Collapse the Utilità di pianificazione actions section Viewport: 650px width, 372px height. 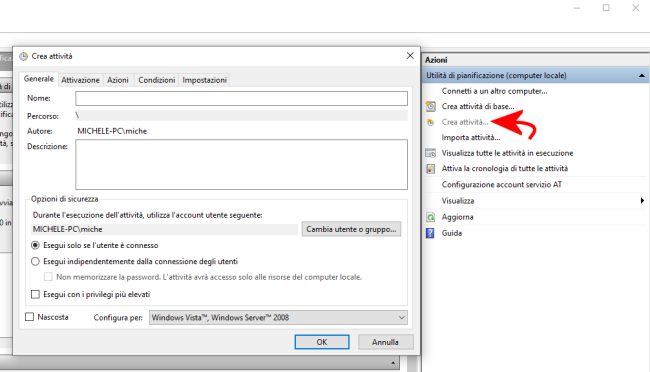[x=641, y=75]
